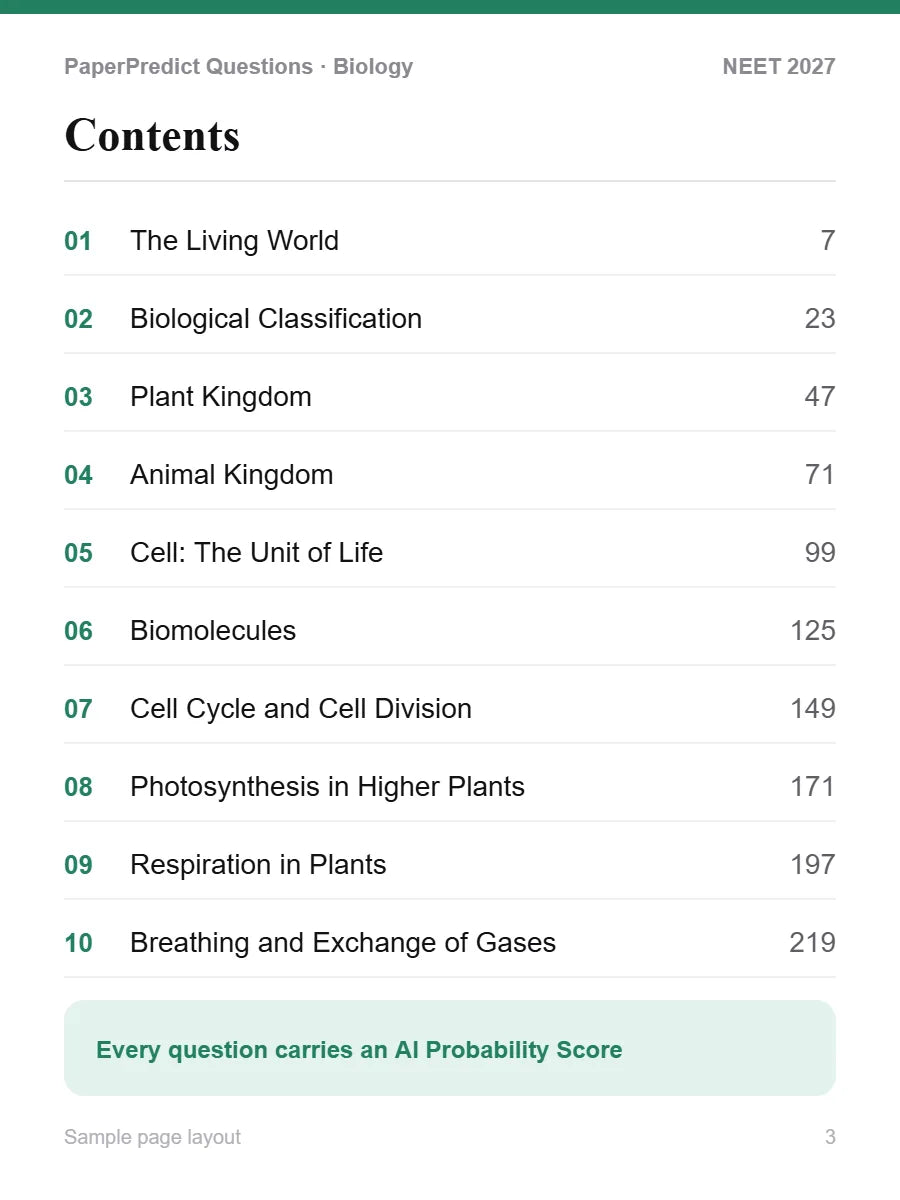Click the AI Probability Score banner

coord(450,1048)
